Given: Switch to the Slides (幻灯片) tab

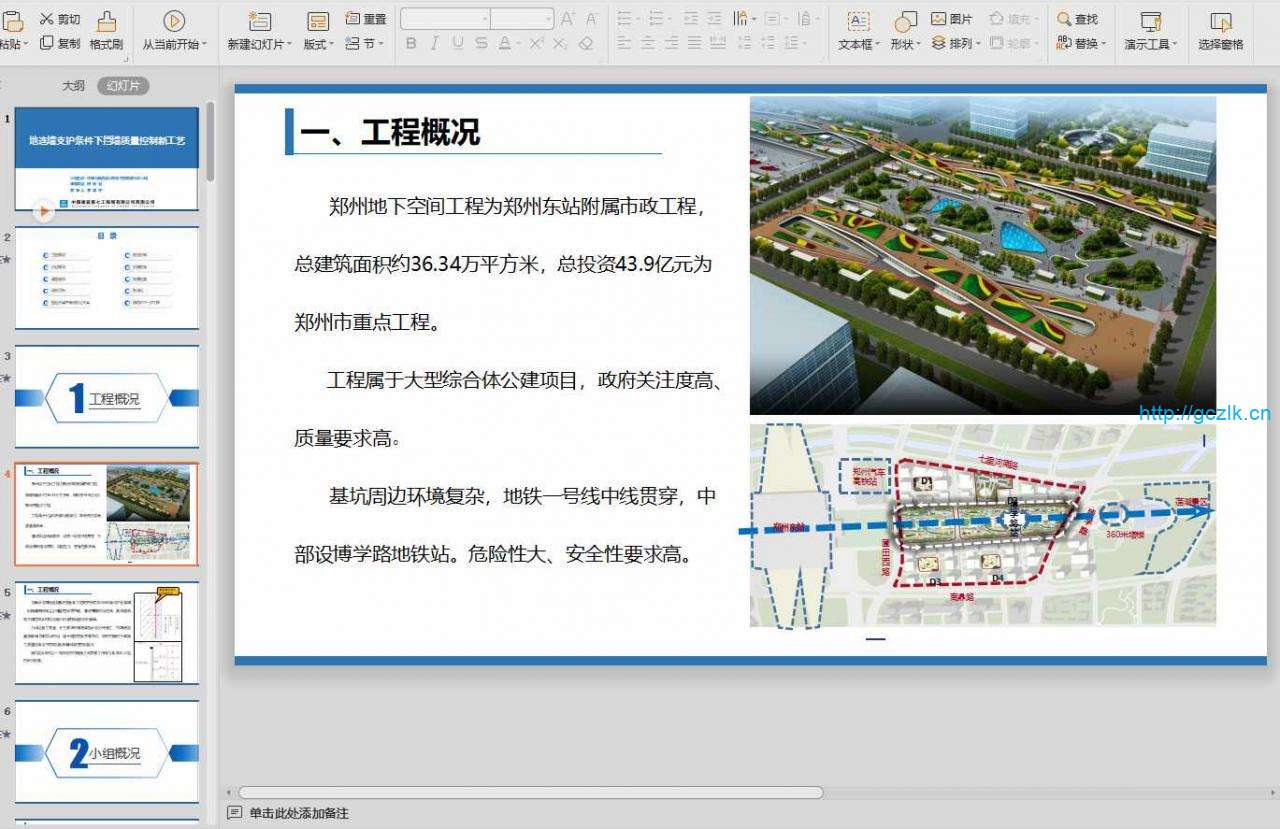Looking at the screenshot, I should (123, 86).
